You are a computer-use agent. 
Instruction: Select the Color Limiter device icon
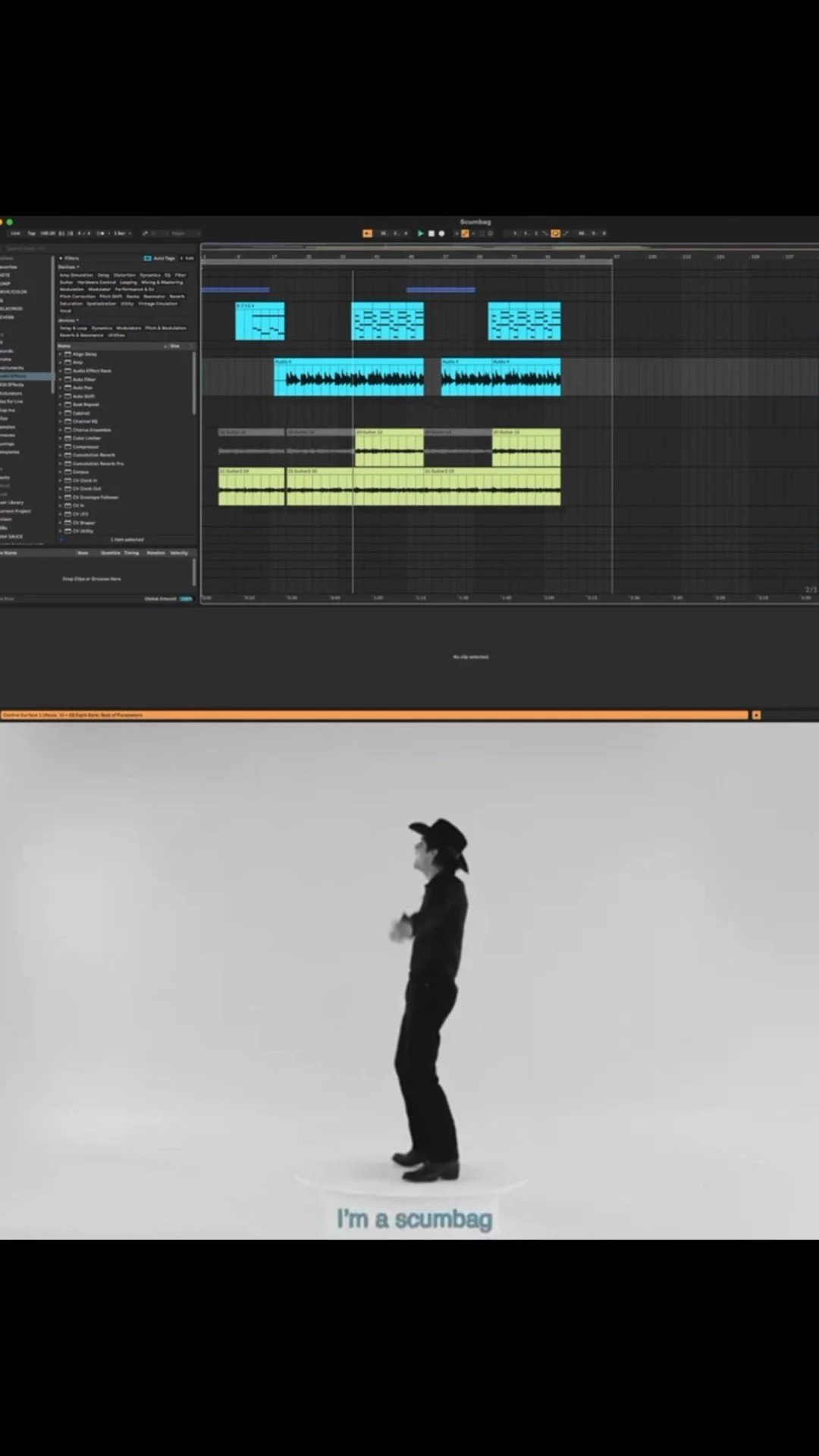[67, 438]
